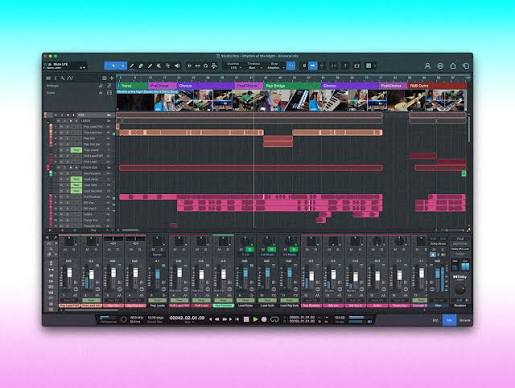Click the mixer horizontal scrollbar
The image size is (515, 388).
tap(92, 310)
